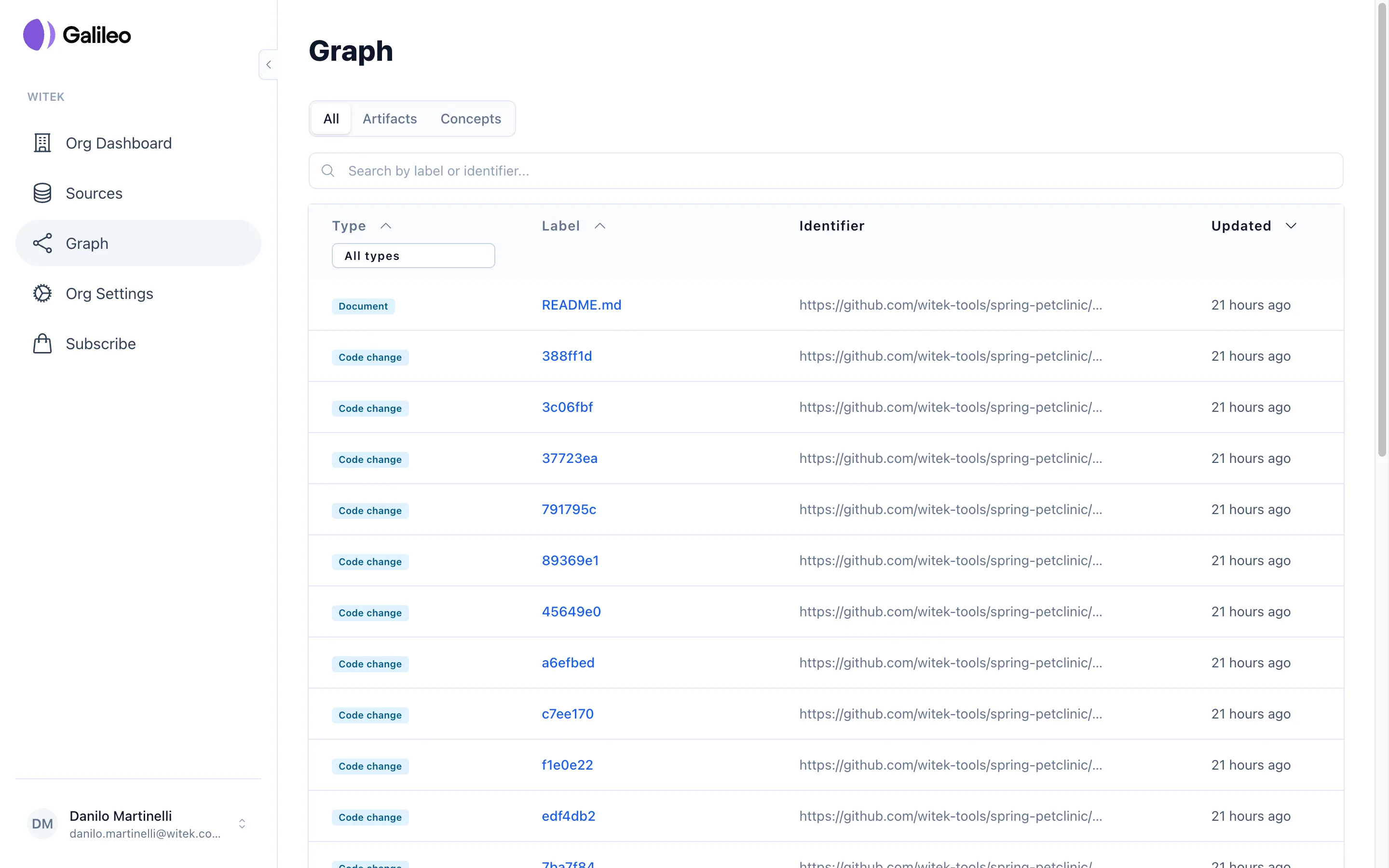Screen dimensions: 1389x868
Task: Open the 791795c code change link
Action: (569, 509)
